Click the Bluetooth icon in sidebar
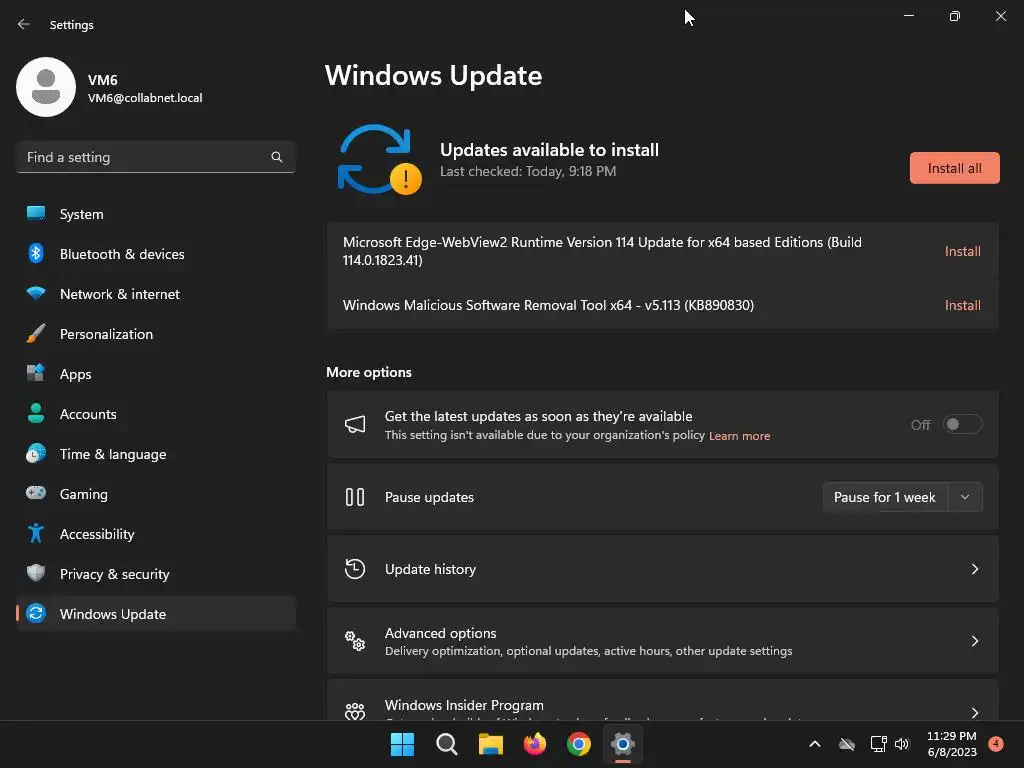 click(36, 253)
